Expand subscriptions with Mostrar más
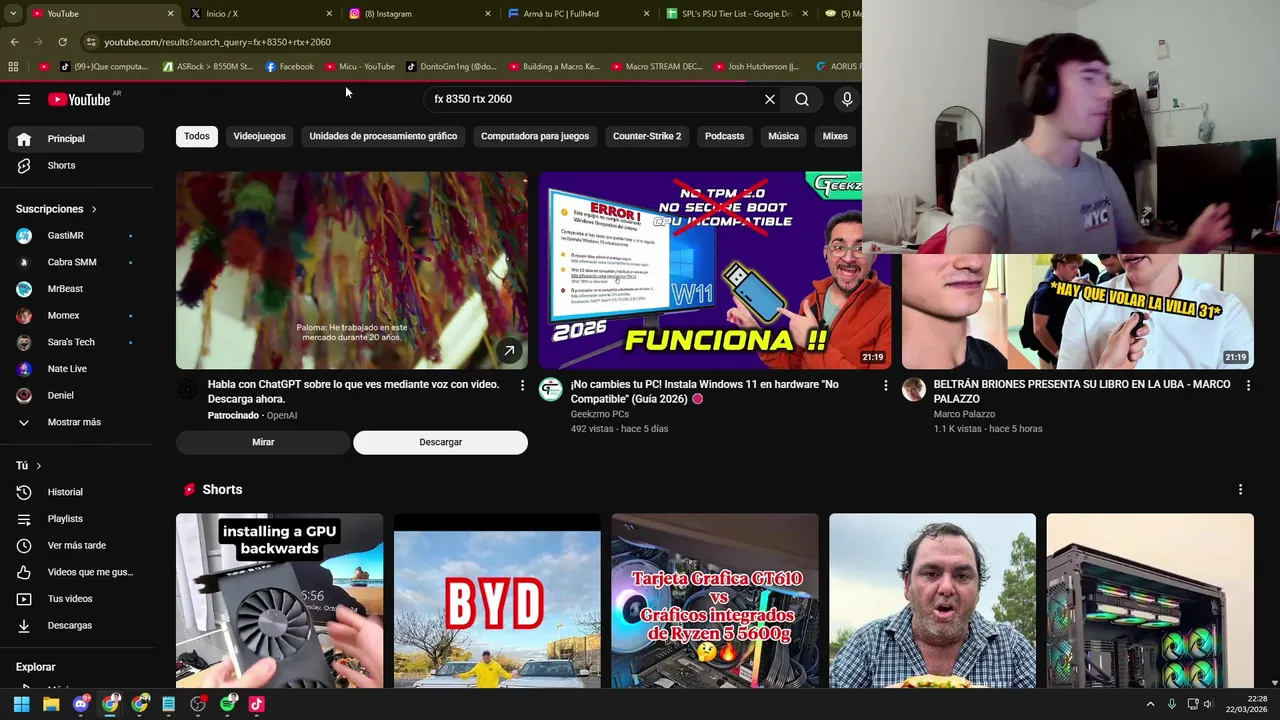Viewport: 1280px width, 720px height. pyautogui.click(x=76, y=422)
